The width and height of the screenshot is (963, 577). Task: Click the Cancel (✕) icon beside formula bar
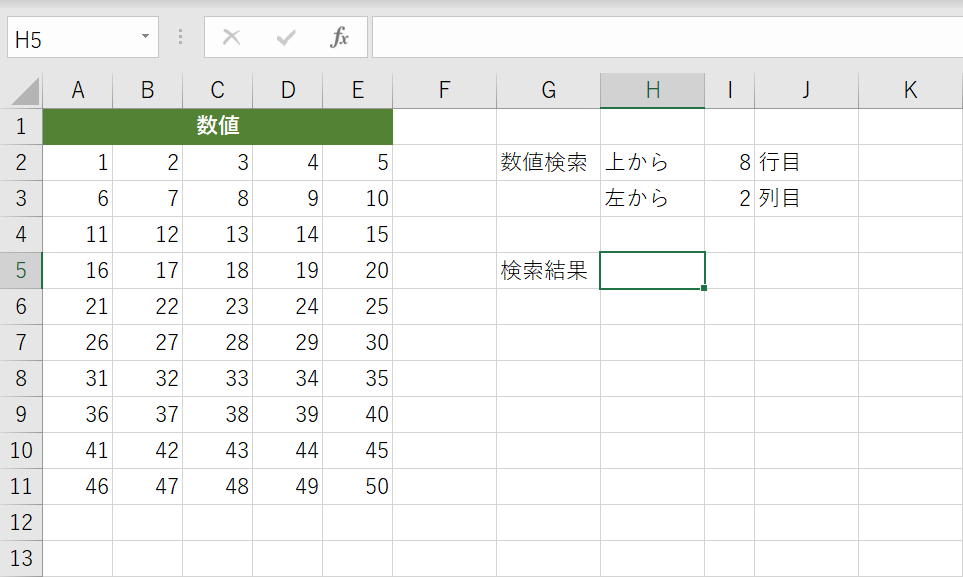point(231,38)
